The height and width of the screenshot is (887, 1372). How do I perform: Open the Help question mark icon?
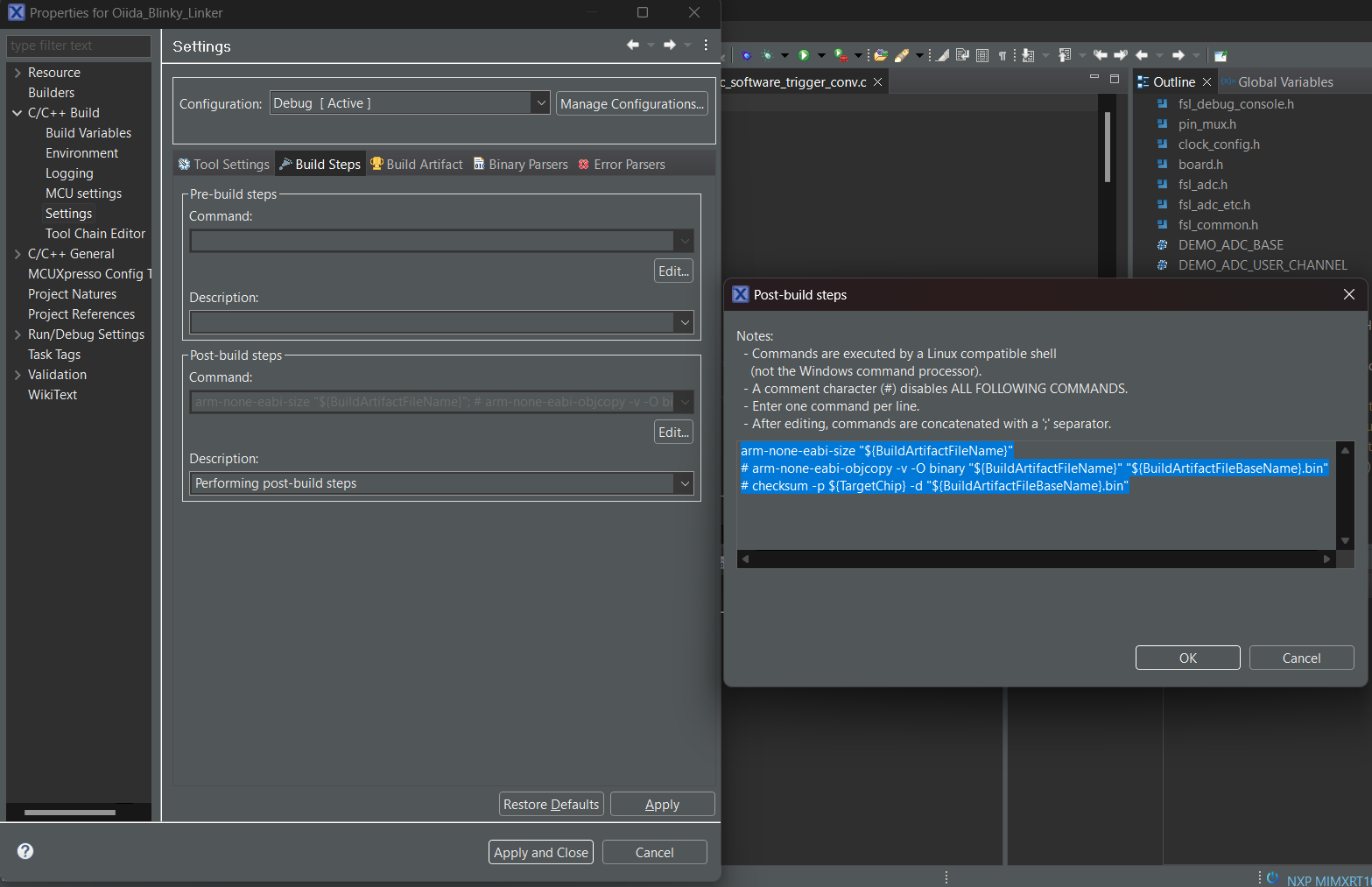tap(25, 851)
